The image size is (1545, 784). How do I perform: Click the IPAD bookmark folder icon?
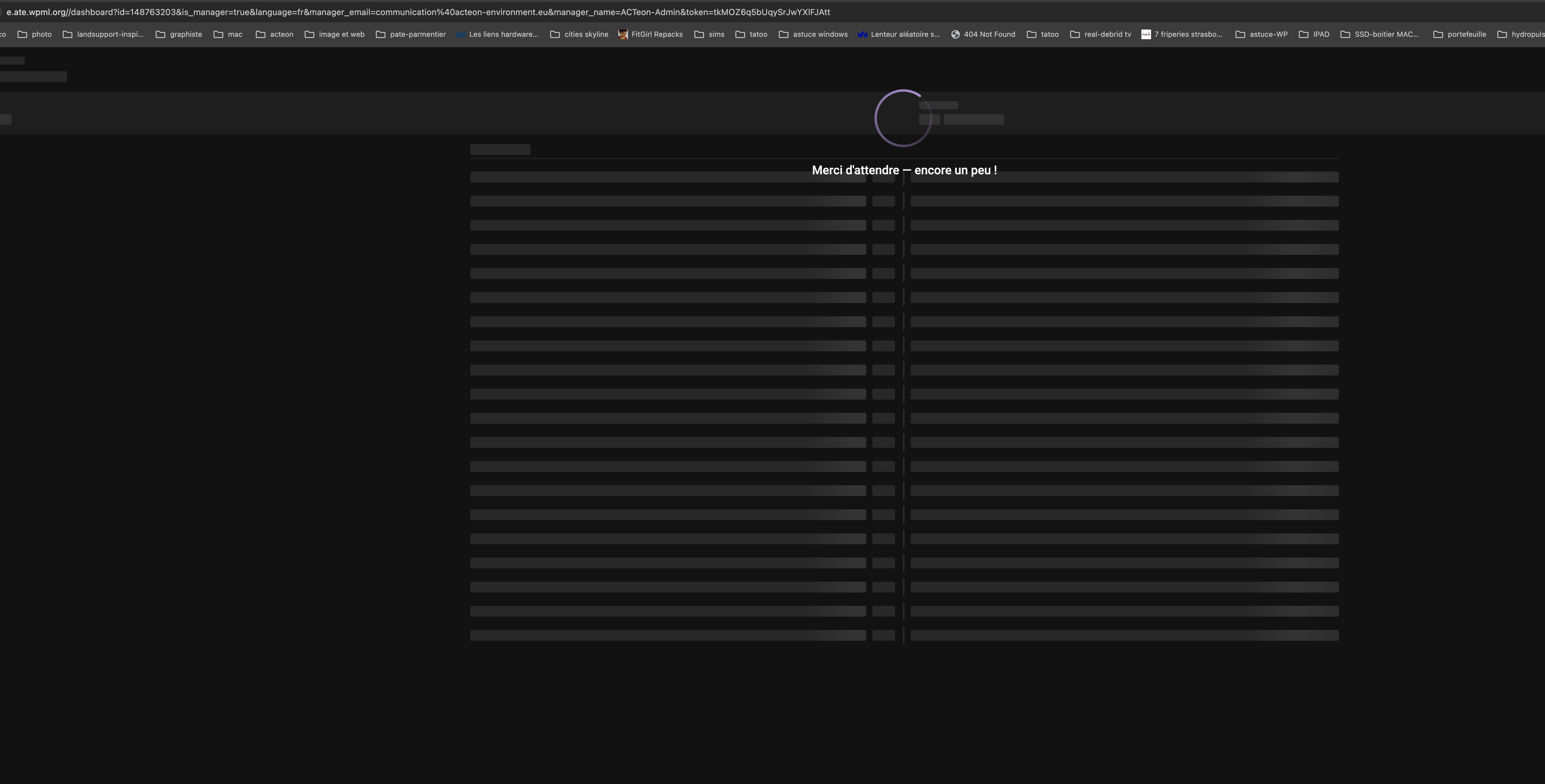(1303, 34)
